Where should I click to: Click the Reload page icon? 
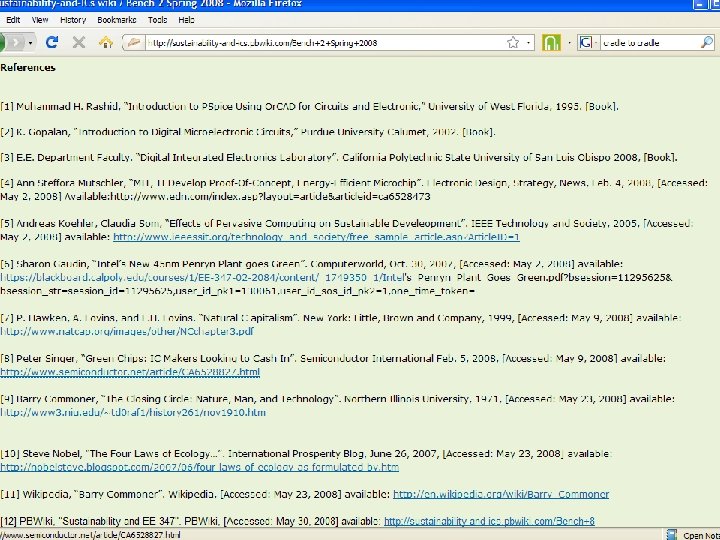[x=51, y=42]
